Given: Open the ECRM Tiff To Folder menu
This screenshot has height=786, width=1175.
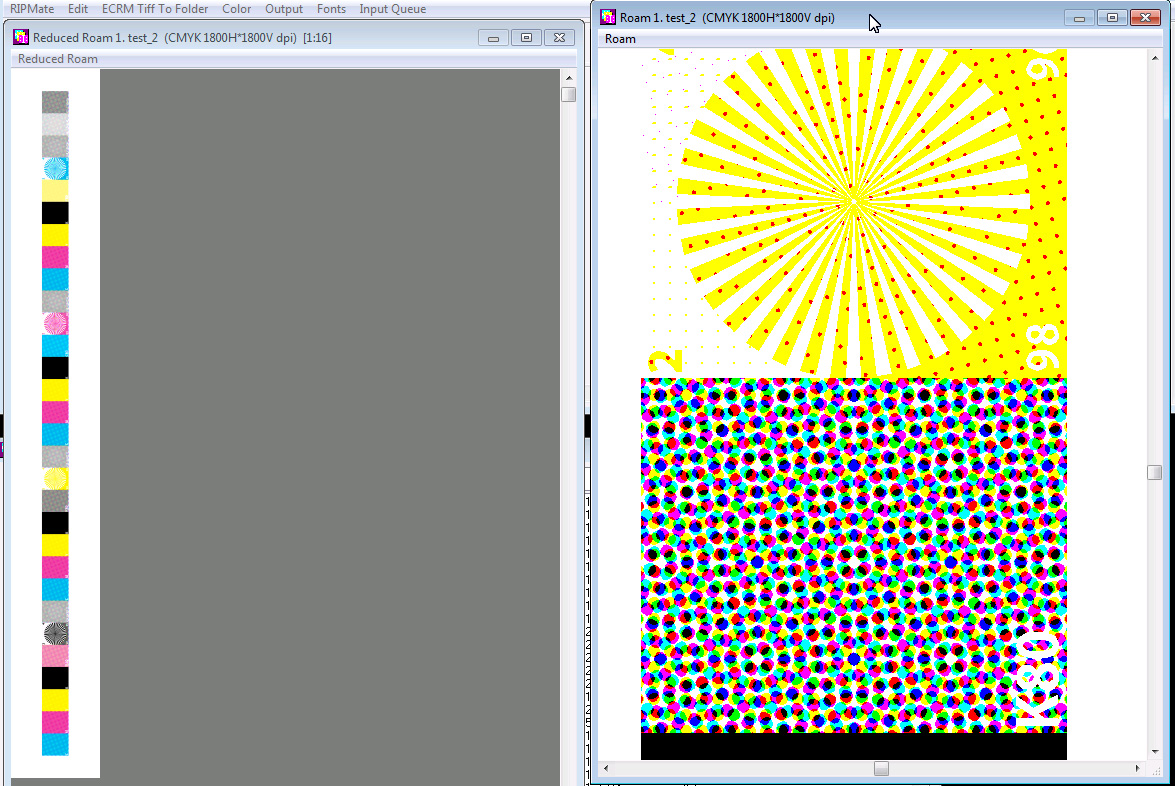Looking at the screenshot, I should coord(154,9).
